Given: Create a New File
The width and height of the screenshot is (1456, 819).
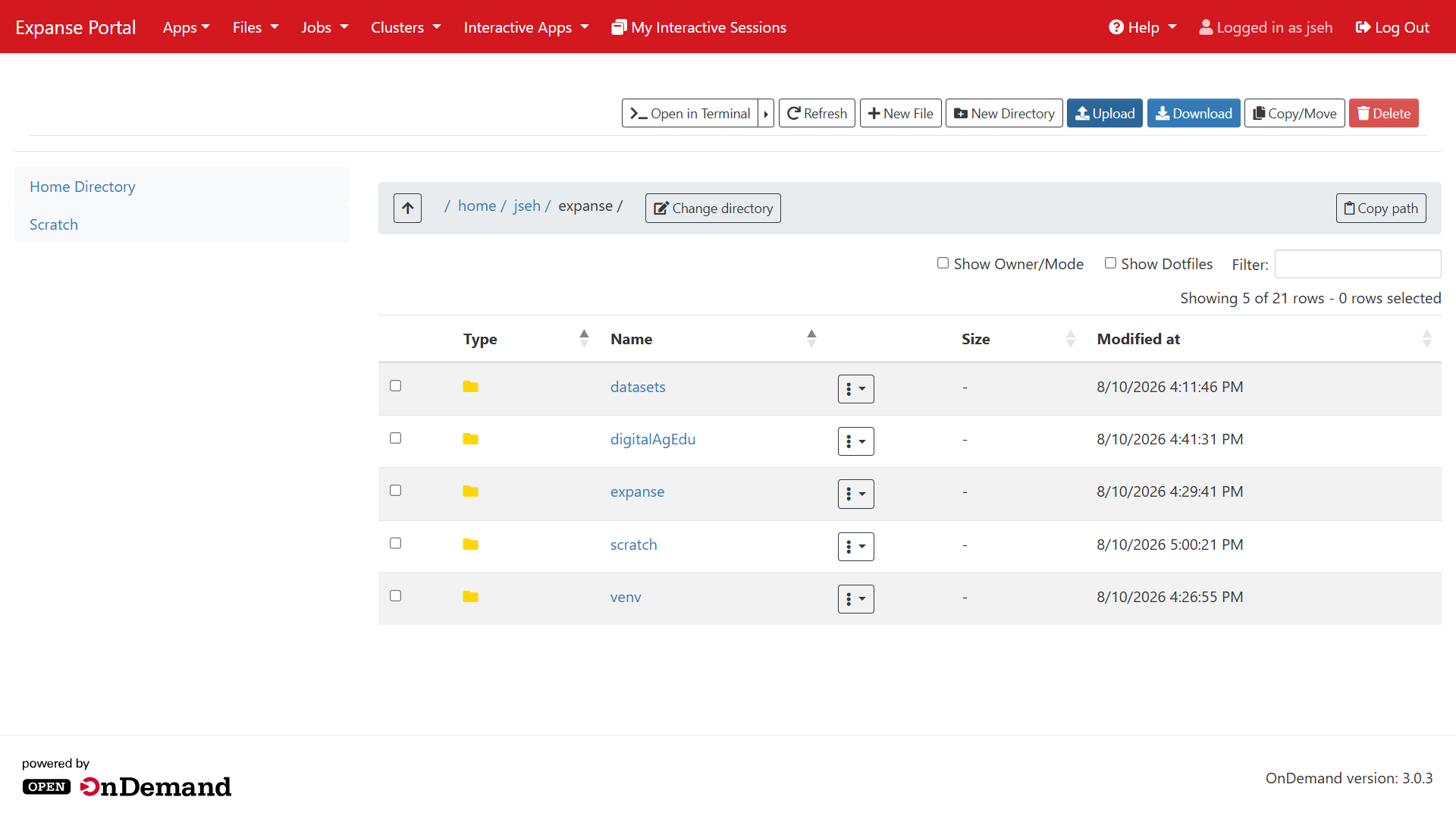Looking at the screenshot, I should 901,113.
